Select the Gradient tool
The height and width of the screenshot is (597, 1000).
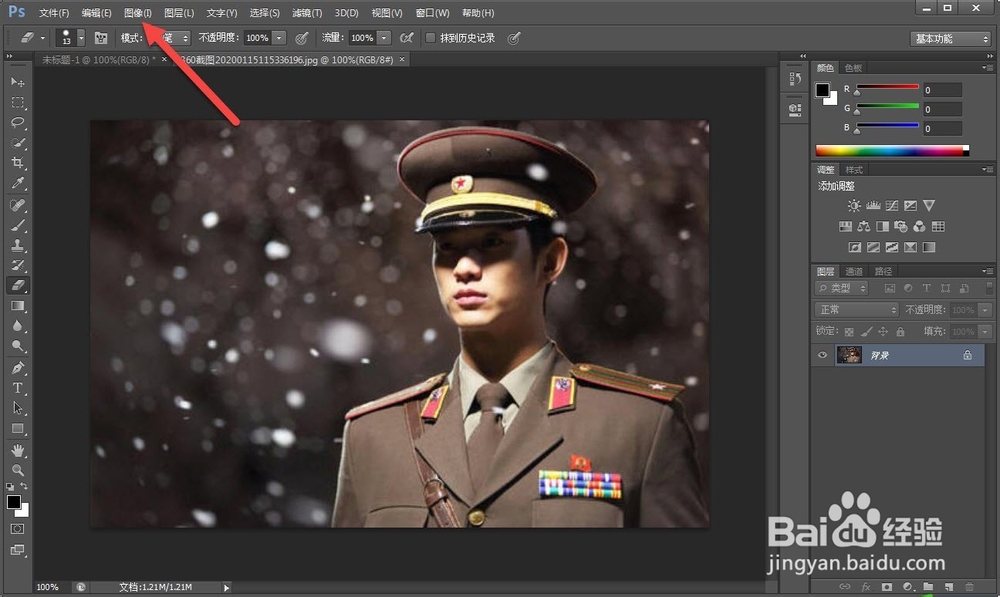pyautogui.click(x=17, y=306)
